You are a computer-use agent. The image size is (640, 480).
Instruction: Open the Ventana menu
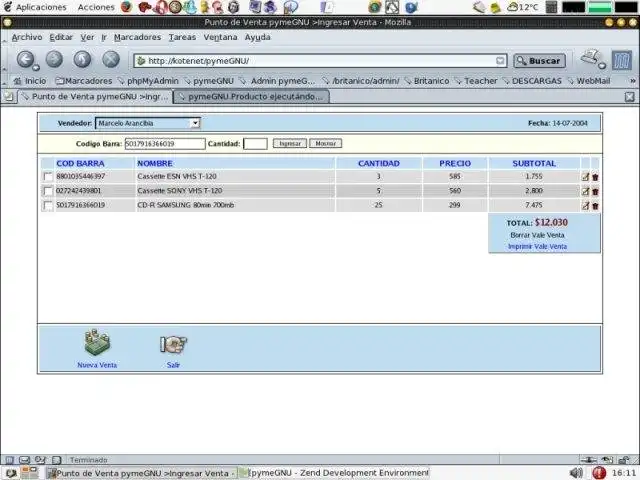[x=220, y=37]
